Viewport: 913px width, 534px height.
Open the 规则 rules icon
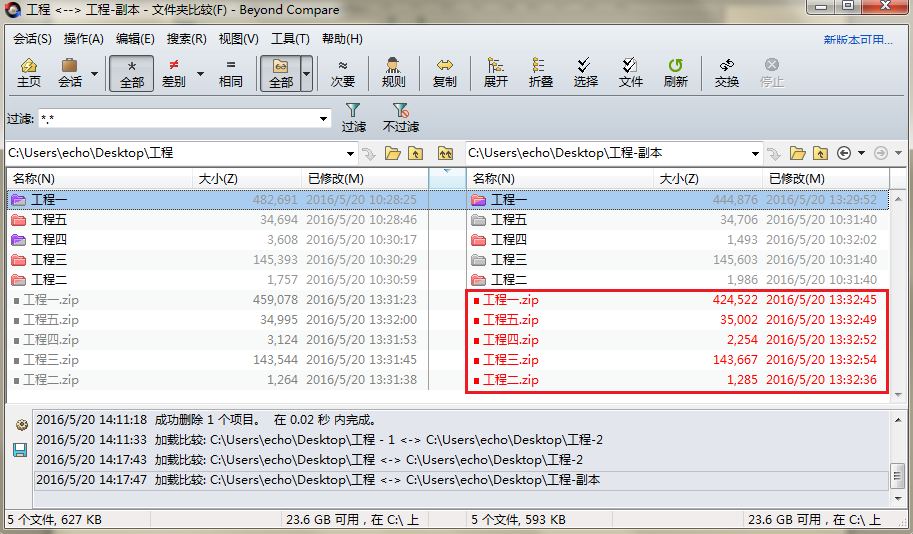tap(394, 73)
